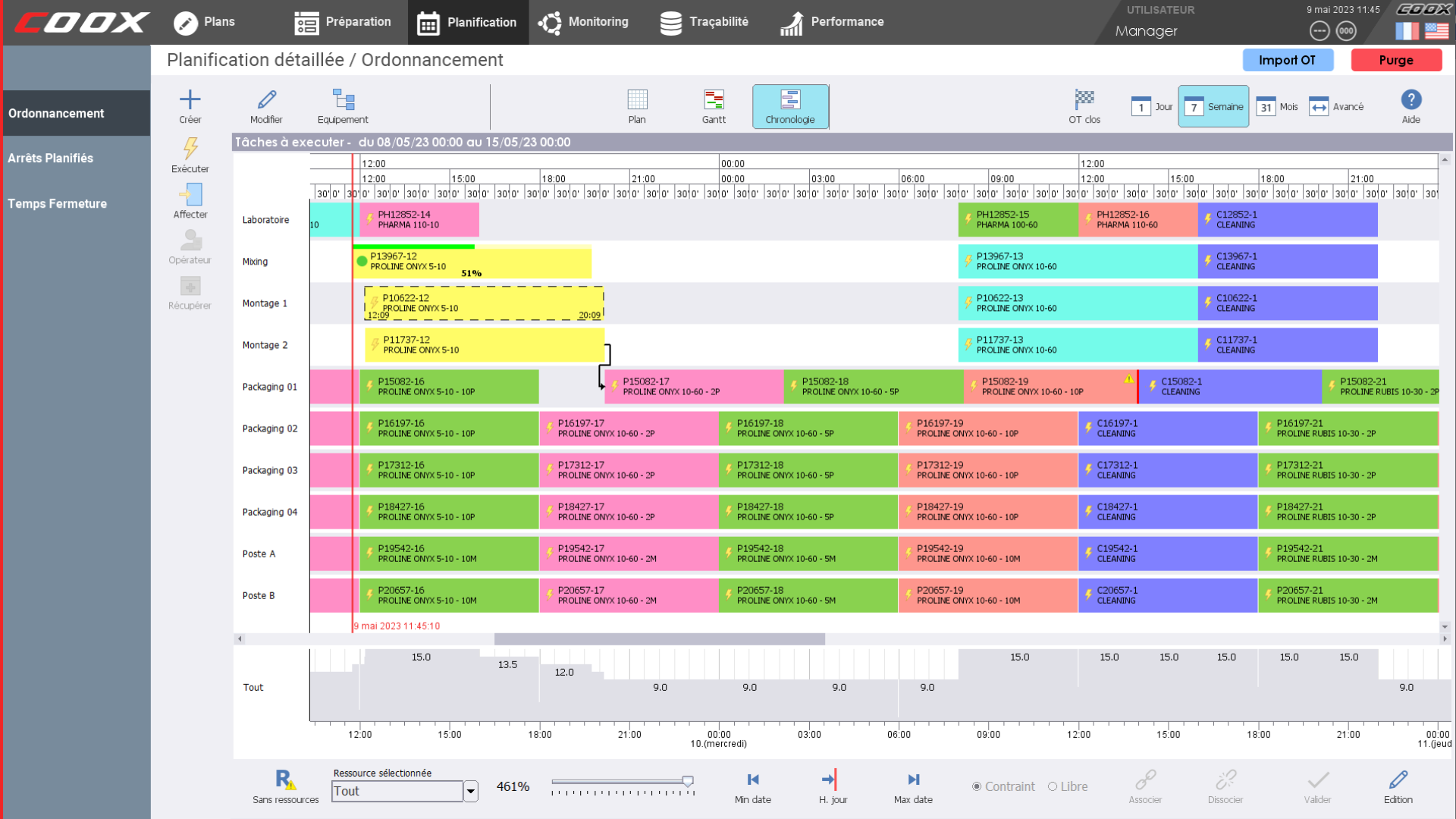The image size is (1456, 819).
Task: Click the zoom level slider handle
Action: (x=688, y=781)
